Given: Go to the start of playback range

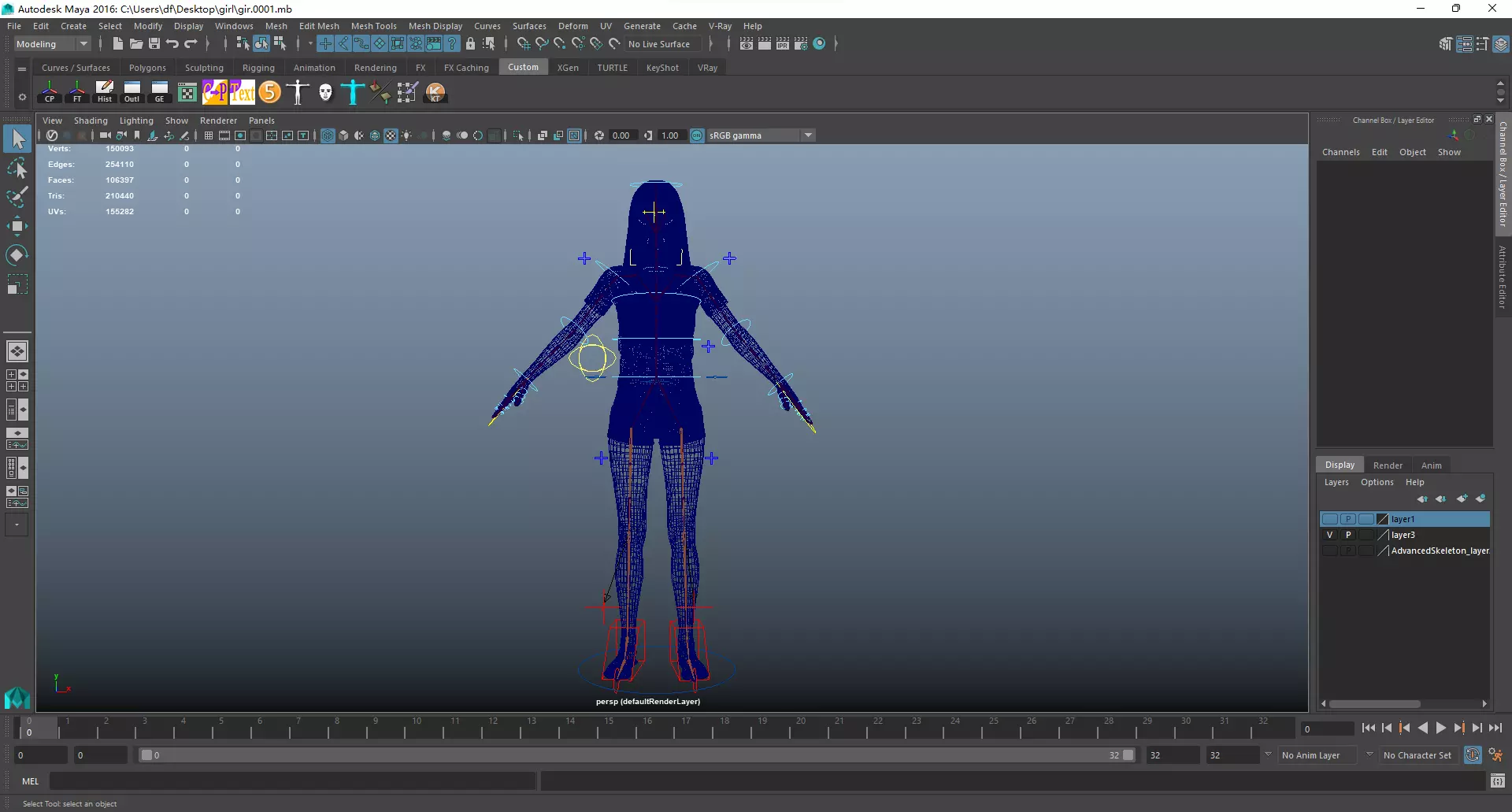Looking at the screenshot, I should click(1368, 729).
